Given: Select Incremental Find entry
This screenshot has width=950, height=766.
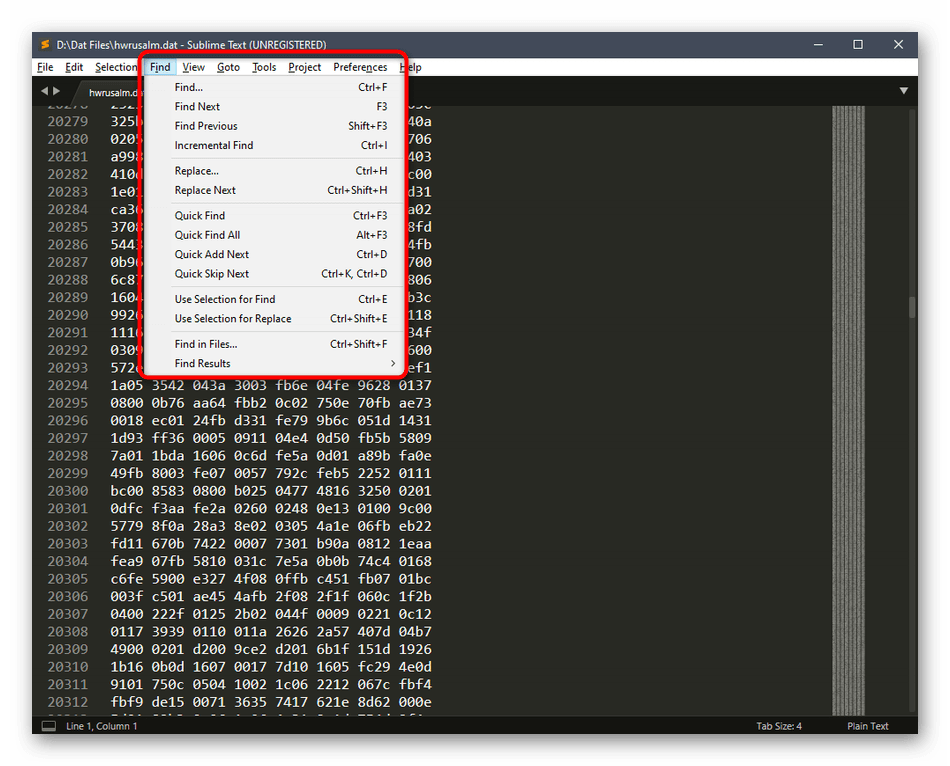Looking at the screenshot, I should pyautogui.click(x=214, y=146).
